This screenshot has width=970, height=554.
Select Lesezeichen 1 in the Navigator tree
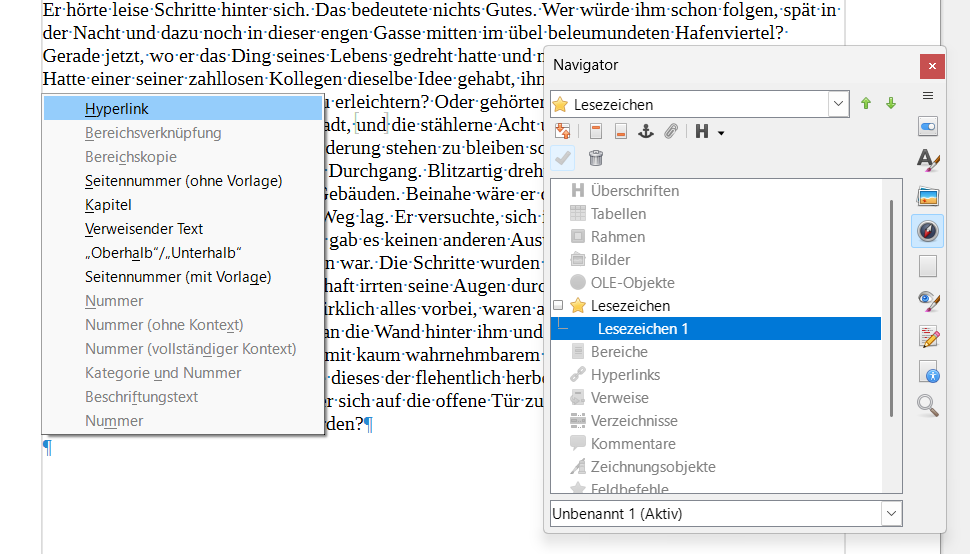point(642,329)
